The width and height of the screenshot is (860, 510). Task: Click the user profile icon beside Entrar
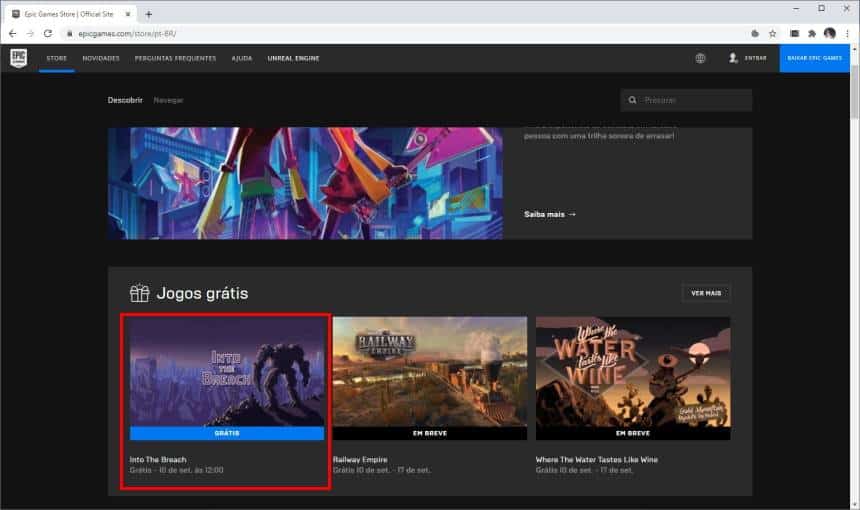(733, 58)
